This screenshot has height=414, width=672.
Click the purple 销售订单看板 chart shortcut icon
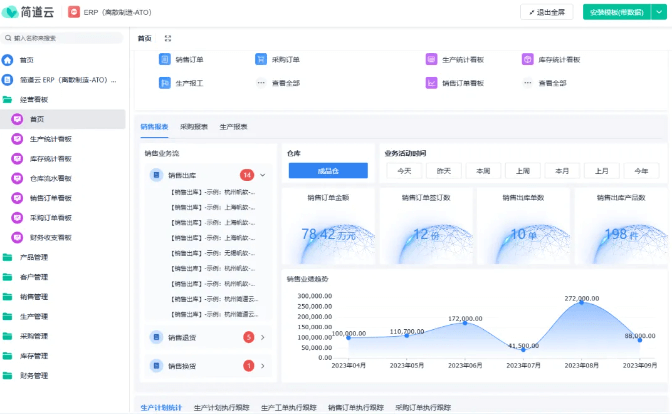431,83
